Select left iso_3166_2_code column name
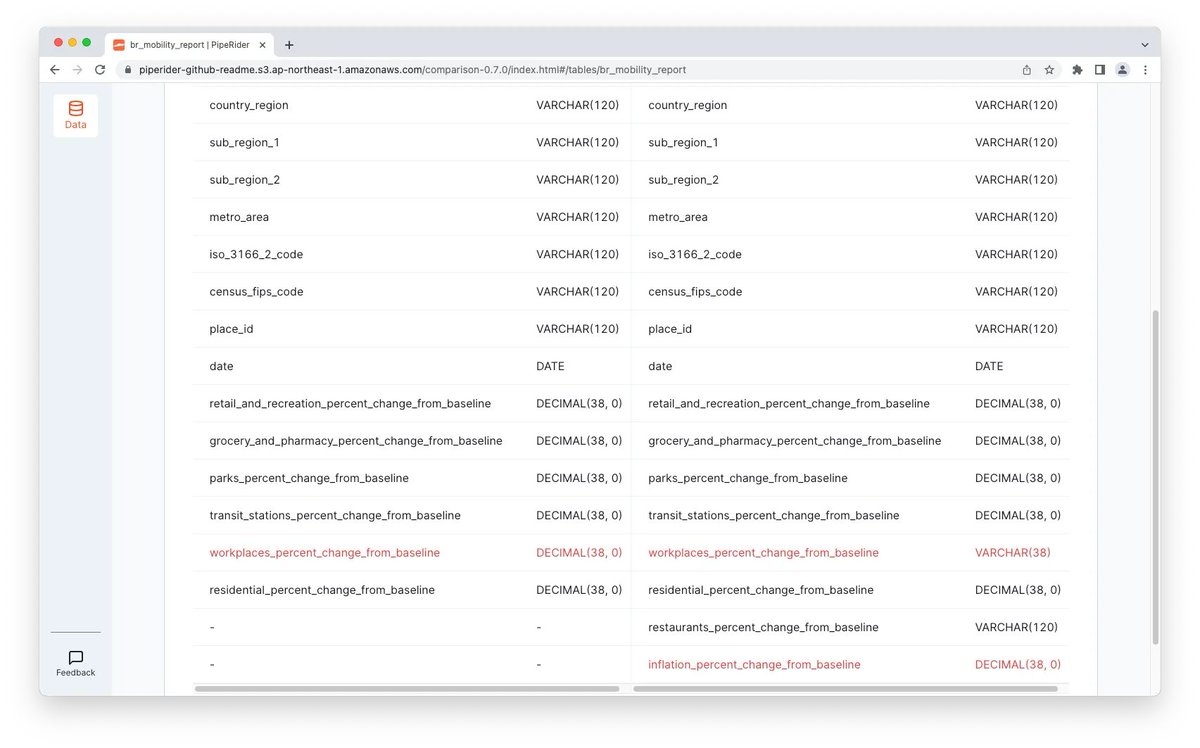The width and height of the screenshot is (1200, 748). point(256,254)
